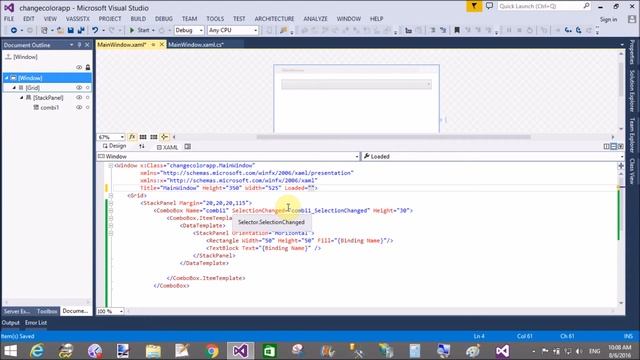Toggle visibility eye for combi1 row

click(x=79, y=107)
